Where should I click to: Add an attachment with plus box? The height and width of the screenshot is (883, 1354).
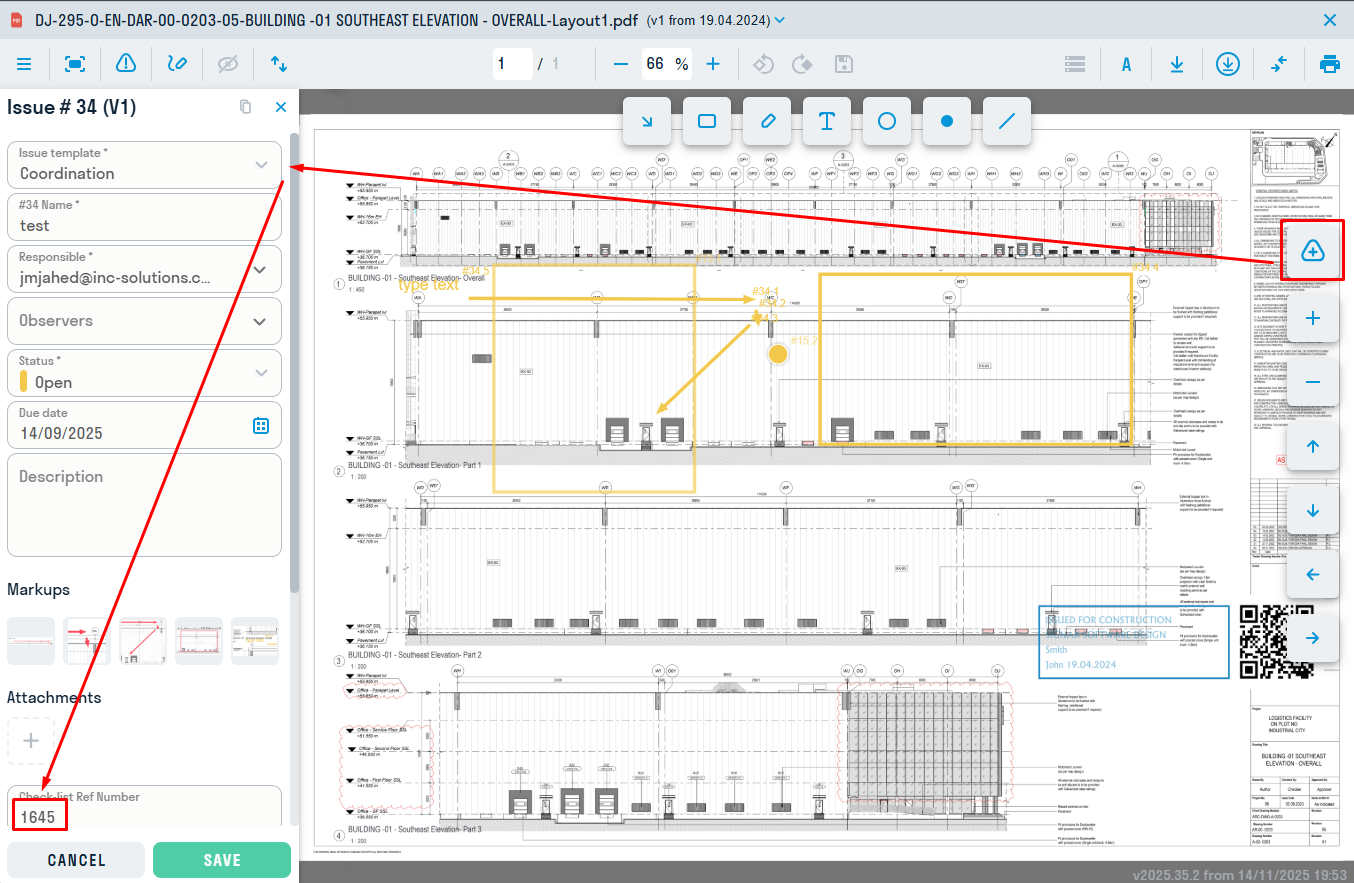tap(31, 741)
